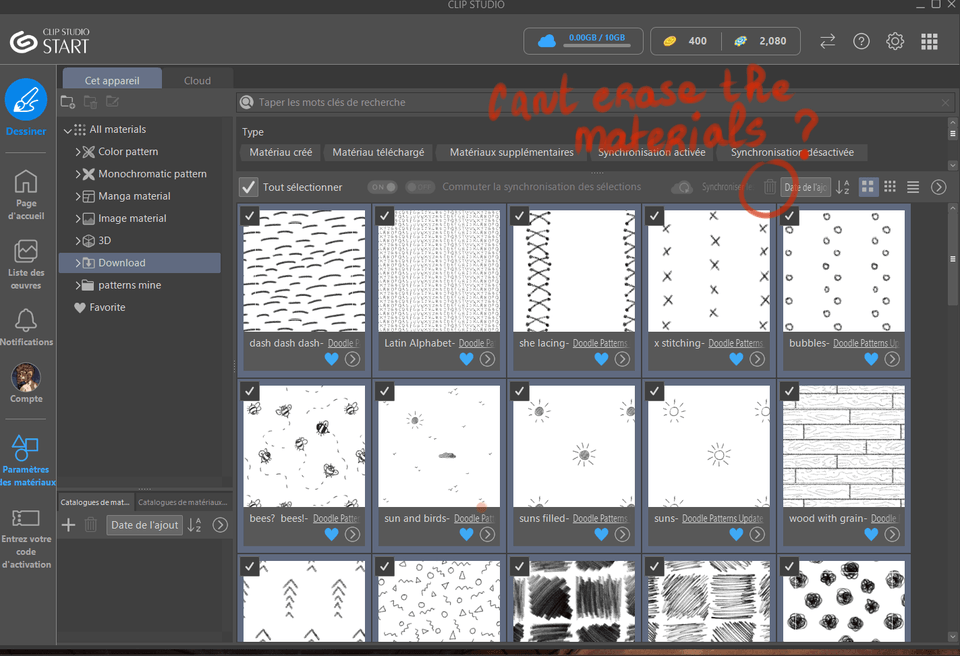The image size is (960, 656).
Task: Unfavorite the sun and birds material heart
Action: click(x=466, y=534)
